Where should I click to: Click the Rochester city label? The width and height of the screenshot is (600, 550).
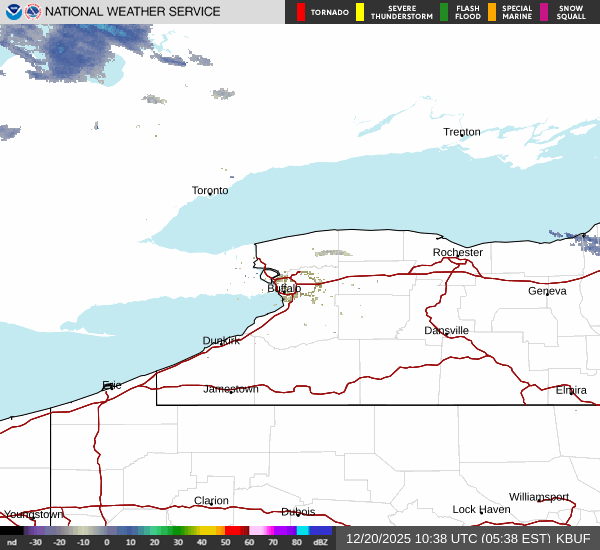pos(458,252)
